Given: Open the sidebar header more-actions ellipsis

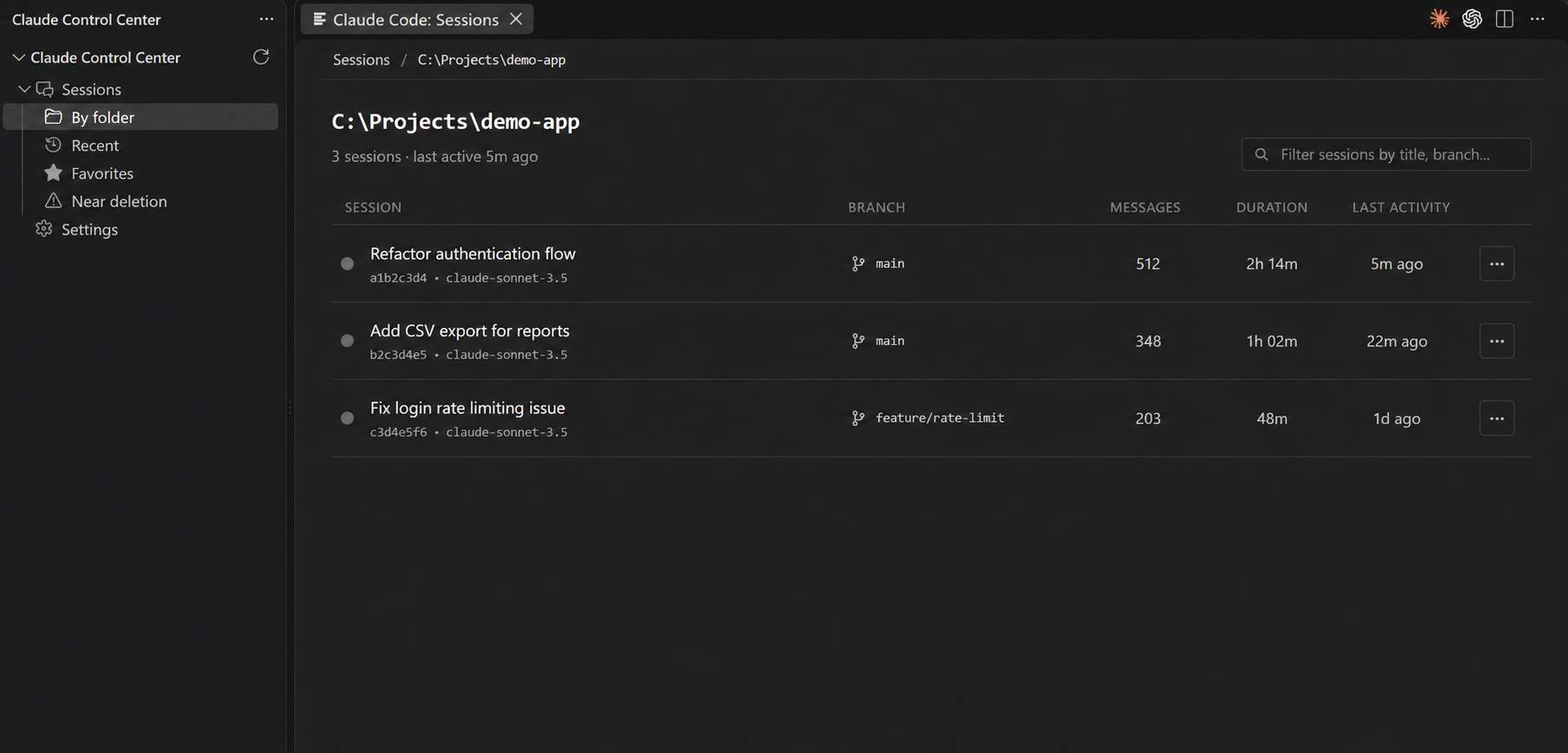Looking at the screenshot, I should (x=266, y=19).
